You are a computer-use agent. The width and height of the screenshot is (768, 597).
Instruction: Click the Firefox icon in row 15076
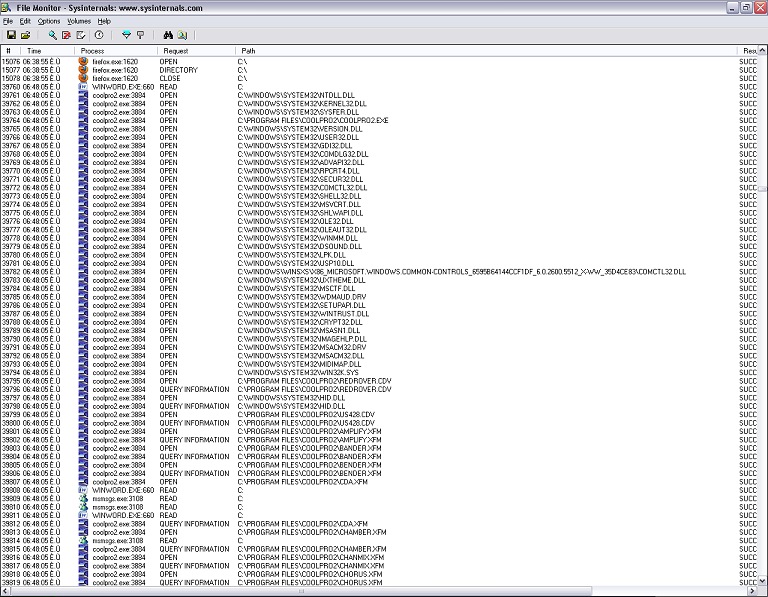[x=83, y=61]
